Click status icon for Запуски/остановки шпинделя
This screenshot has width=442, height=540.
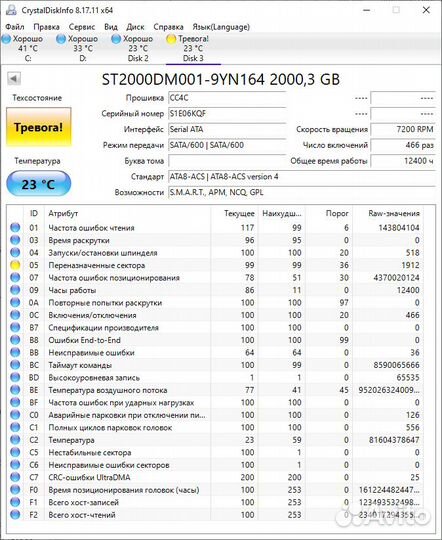(15, 252)
